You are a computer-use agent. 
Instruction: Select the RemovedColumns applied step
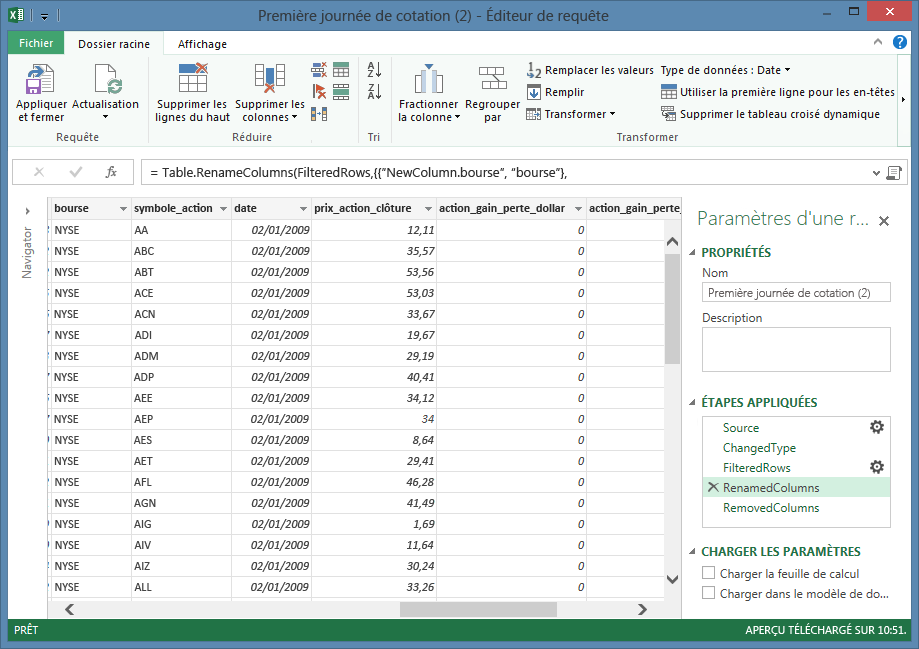[770, 508]
